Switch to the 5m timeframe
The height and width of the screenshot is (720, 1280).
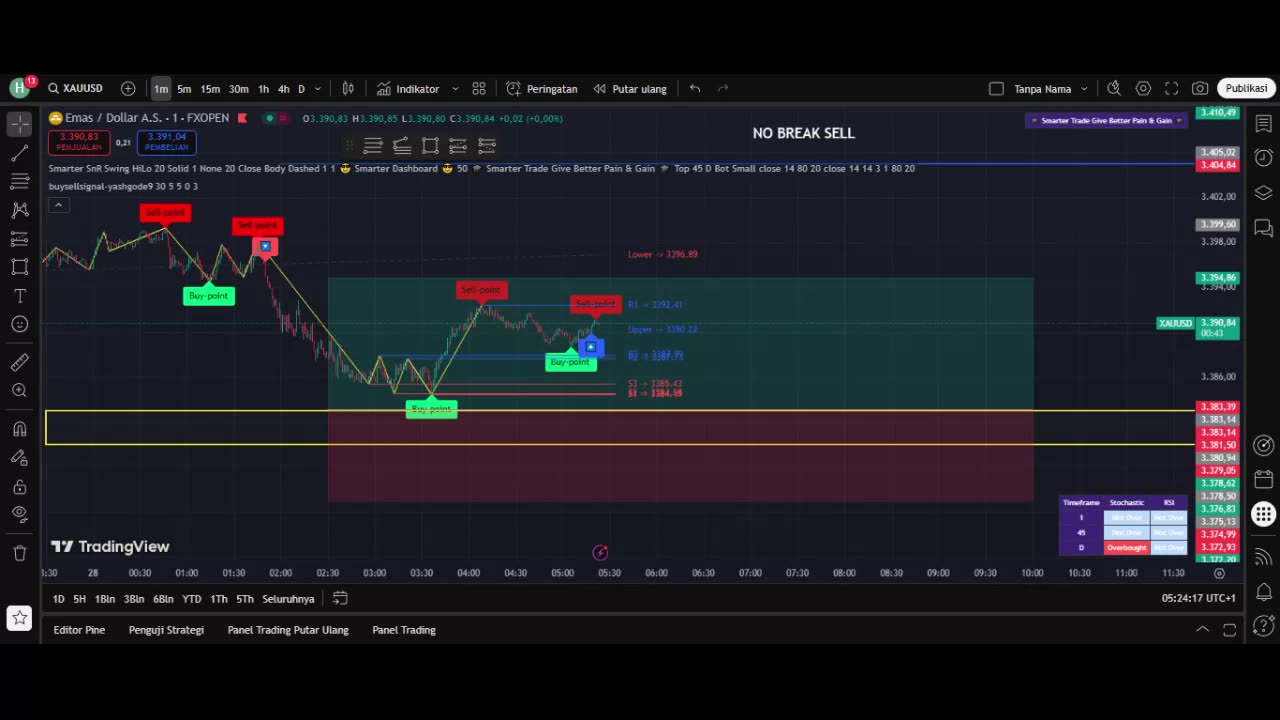point(184,89)
